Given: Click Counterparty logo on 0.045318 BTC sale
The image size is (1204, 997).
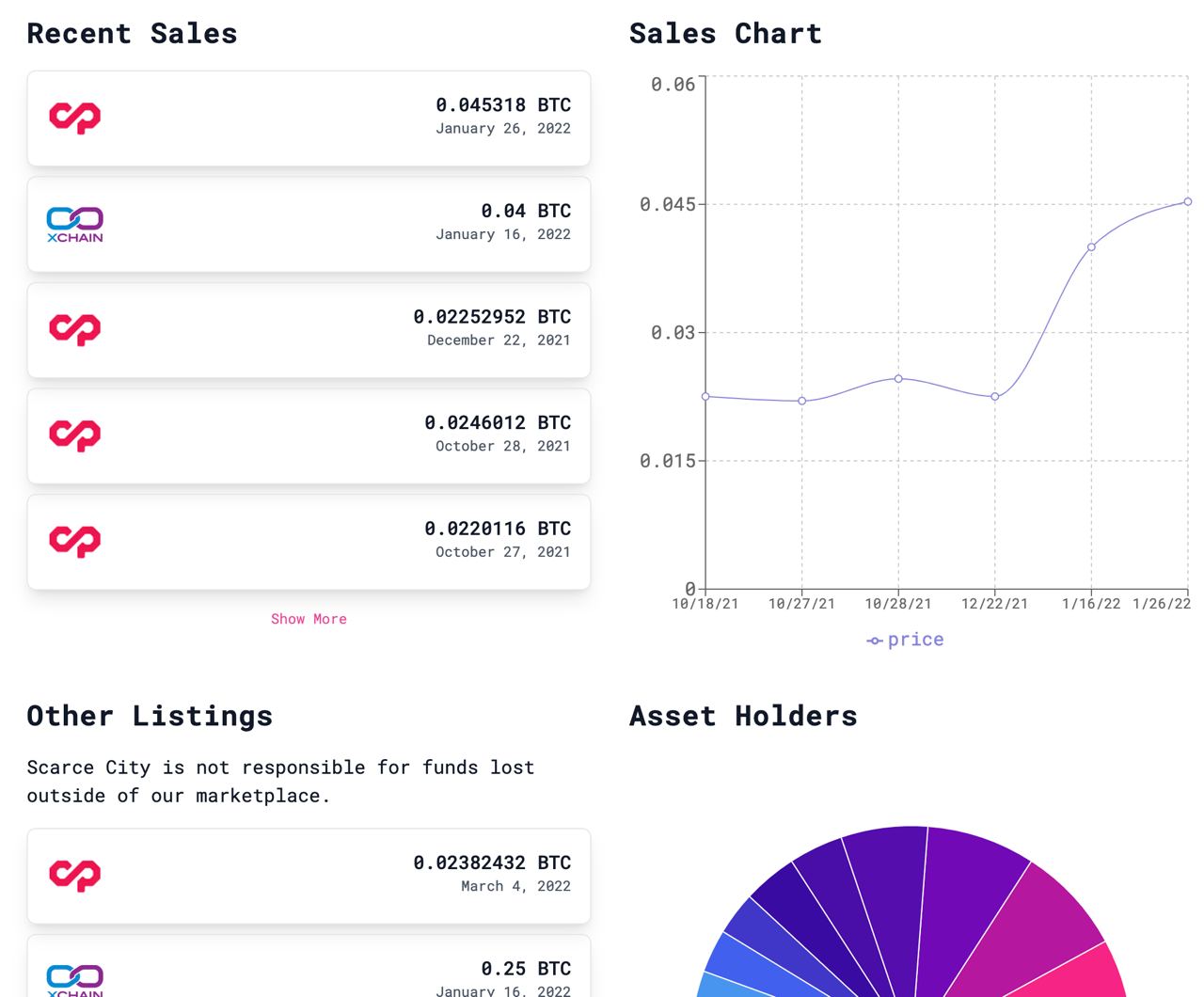Looking at the screenshot, I should [x=74, y=118].
